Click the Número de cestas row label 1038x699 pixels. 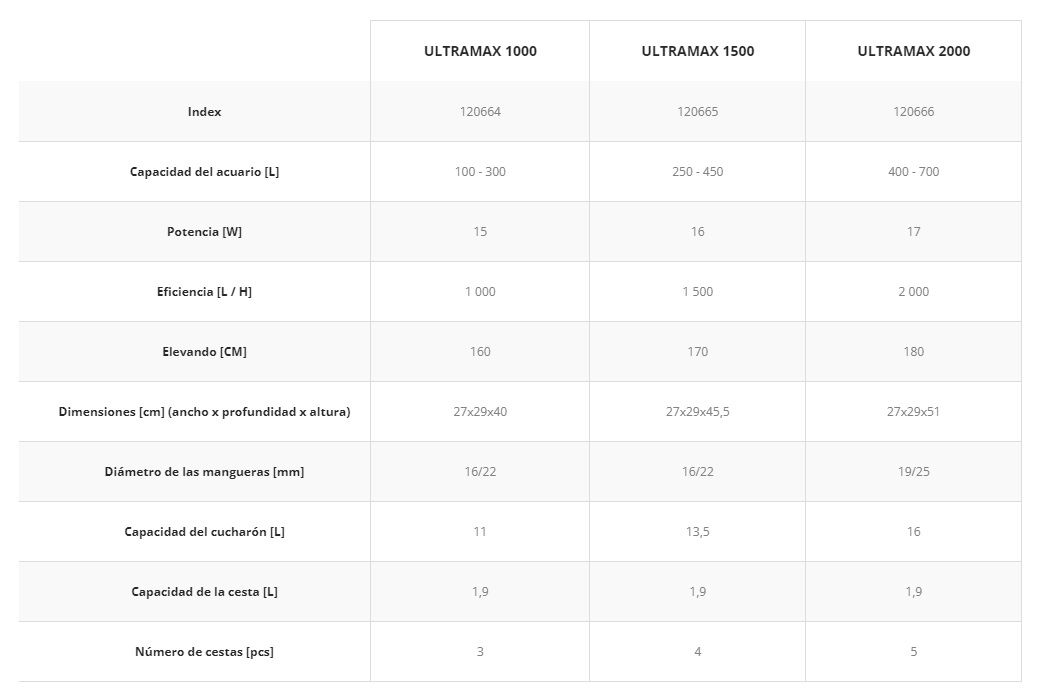click(204, 652)
